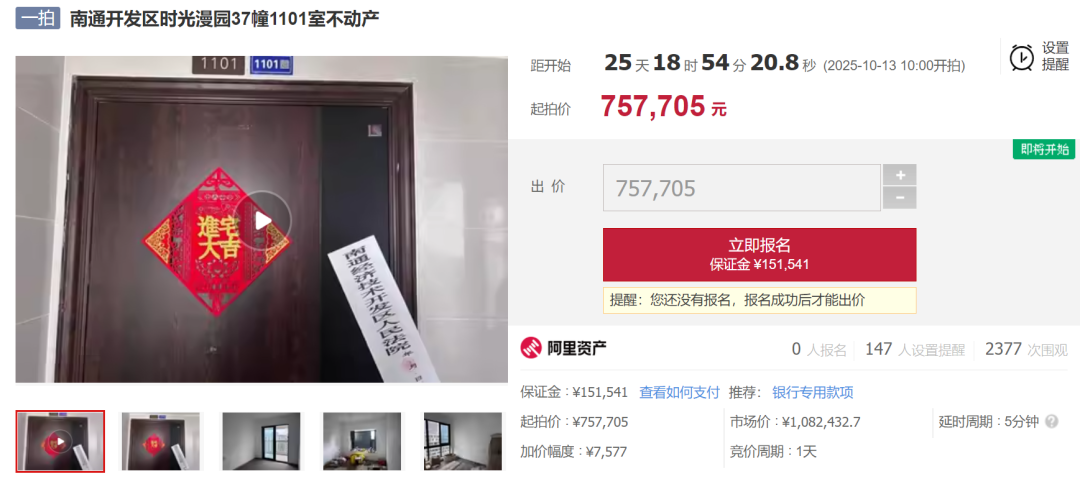Select the fifth balcony view thumbnail
Viewport: 1080px width, 502px height.
pos(463,441)
